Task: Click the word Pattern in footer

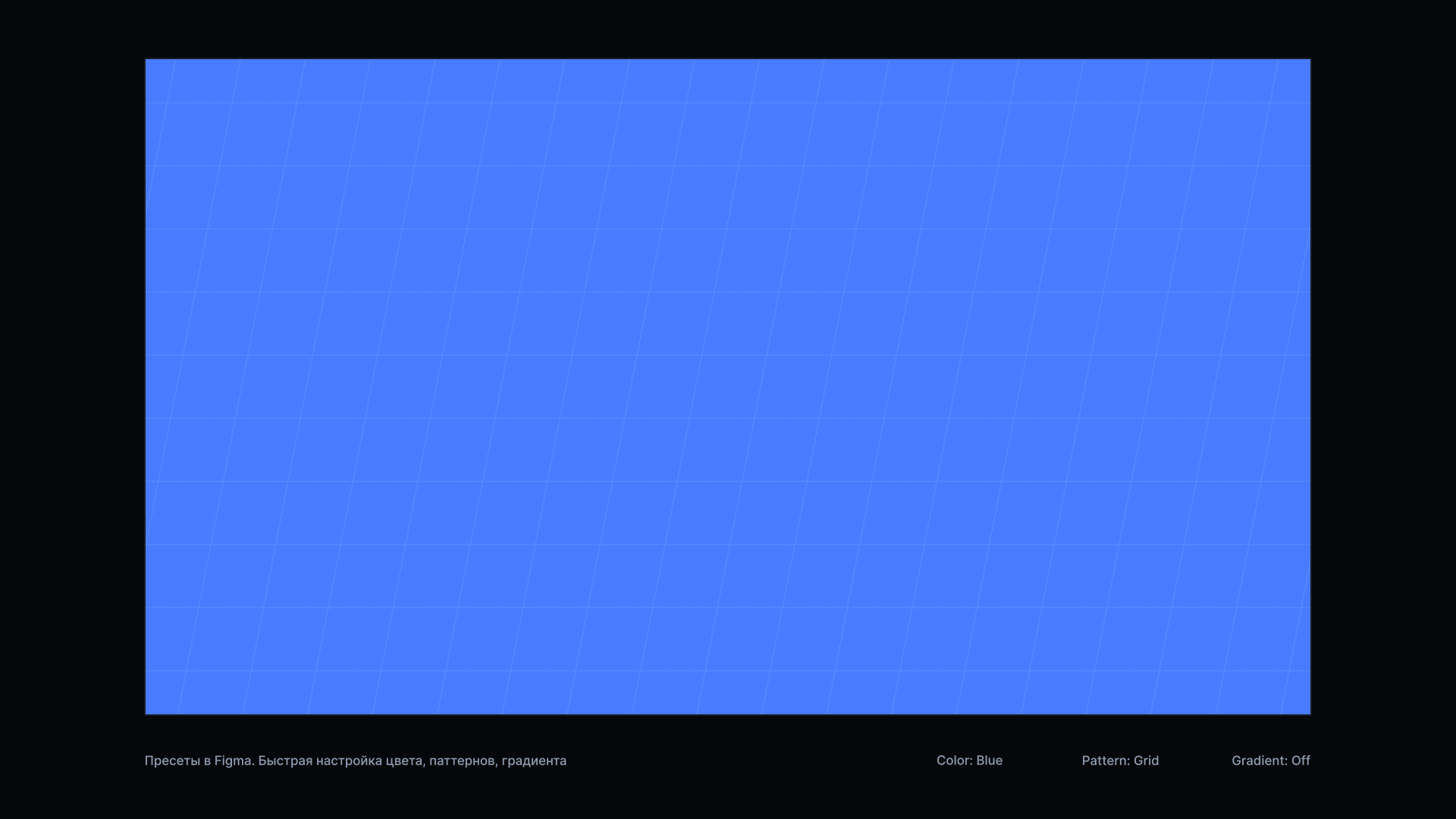Action: 1105,761
